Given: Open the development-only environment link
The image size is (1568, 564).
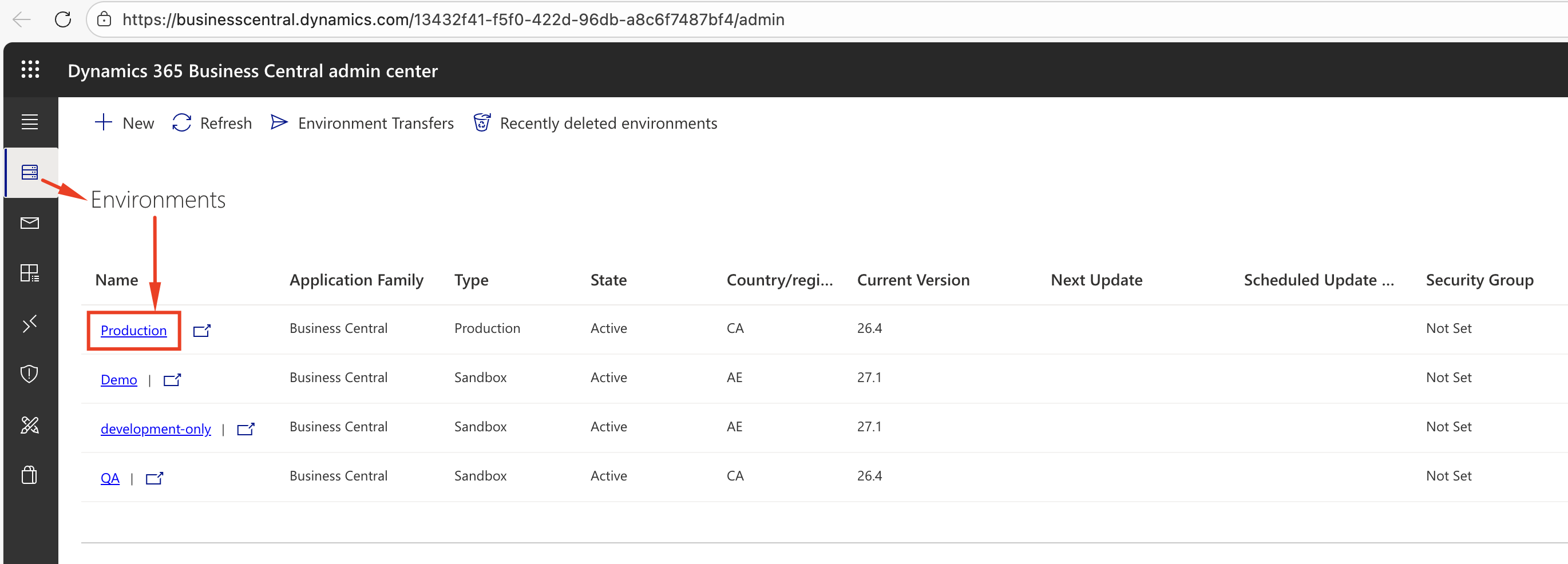Looking at the screenshot, I should click(156, 429).
